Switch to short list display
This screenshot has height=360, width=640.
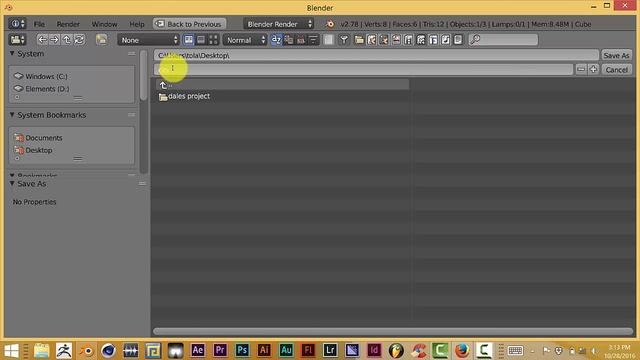(189, 40)
